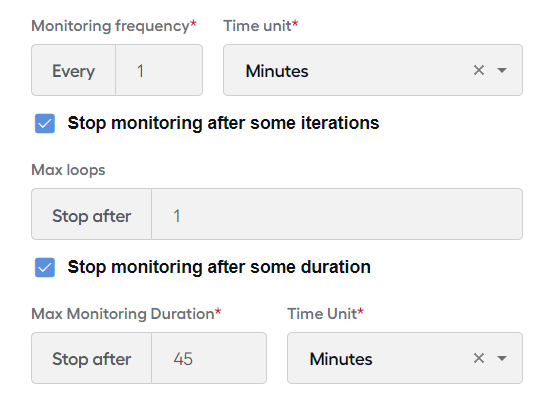Click the "Stop monitoring after some duration" label text

tap(219, 267)
